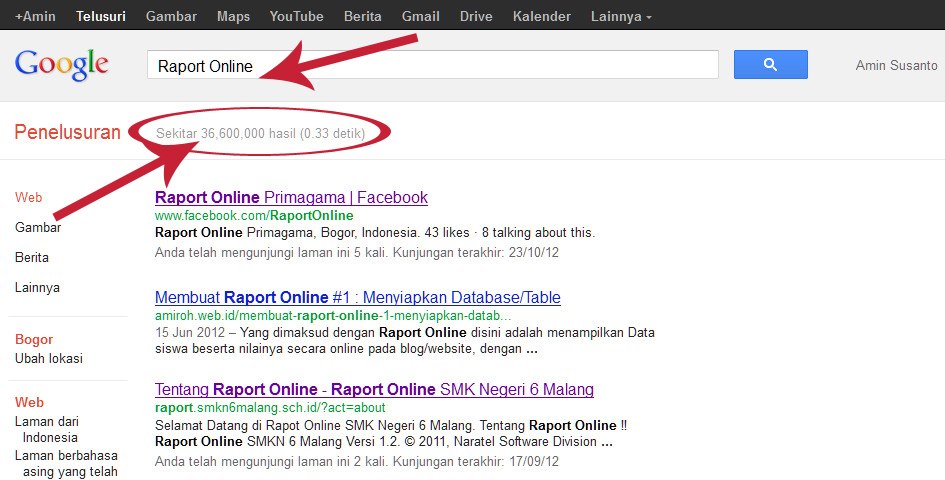Click the Amin Susanto account name
945x480 pixels.
tap(897, 65)
